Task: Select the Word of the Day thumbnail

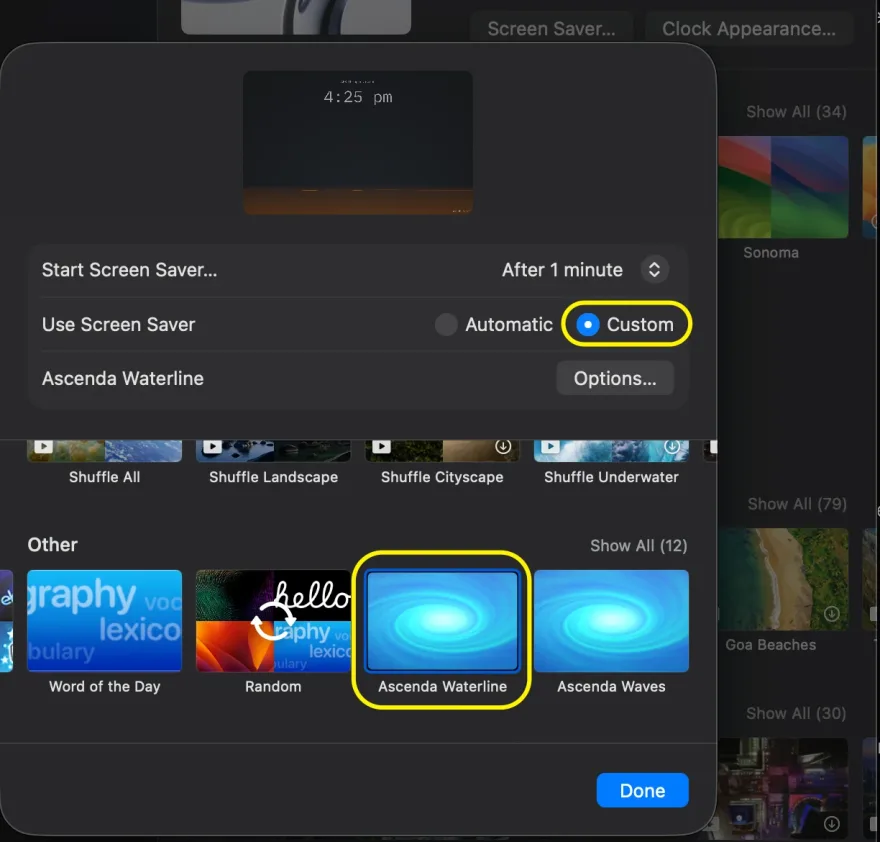Action: 104,621
